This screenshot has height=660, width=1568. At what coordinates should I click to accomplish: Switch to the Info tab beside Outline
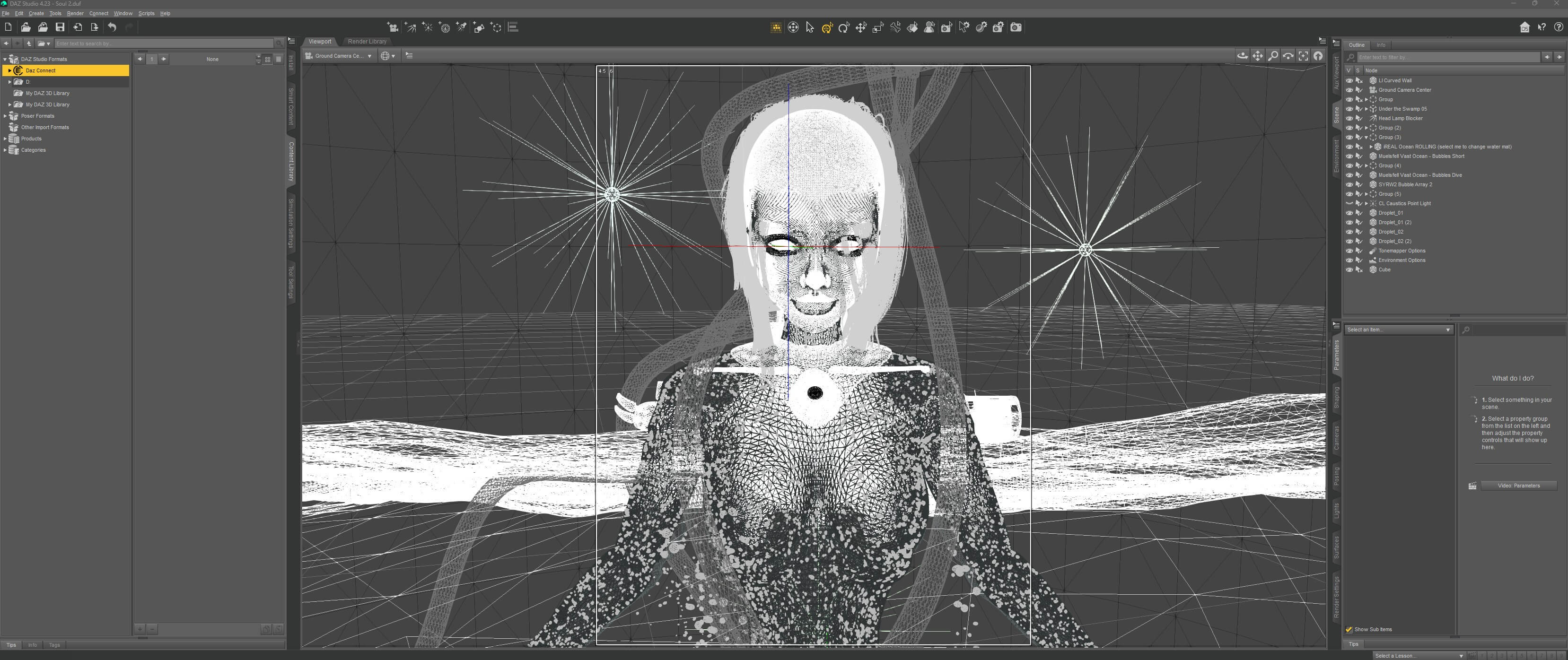click(x=1381, y=45)
